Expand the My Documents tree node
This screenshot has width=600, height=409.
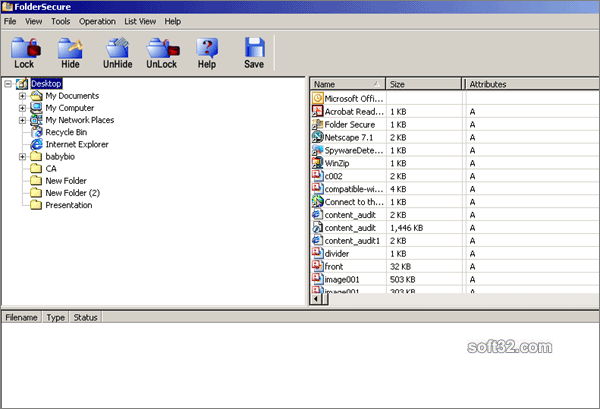[22, 96]
